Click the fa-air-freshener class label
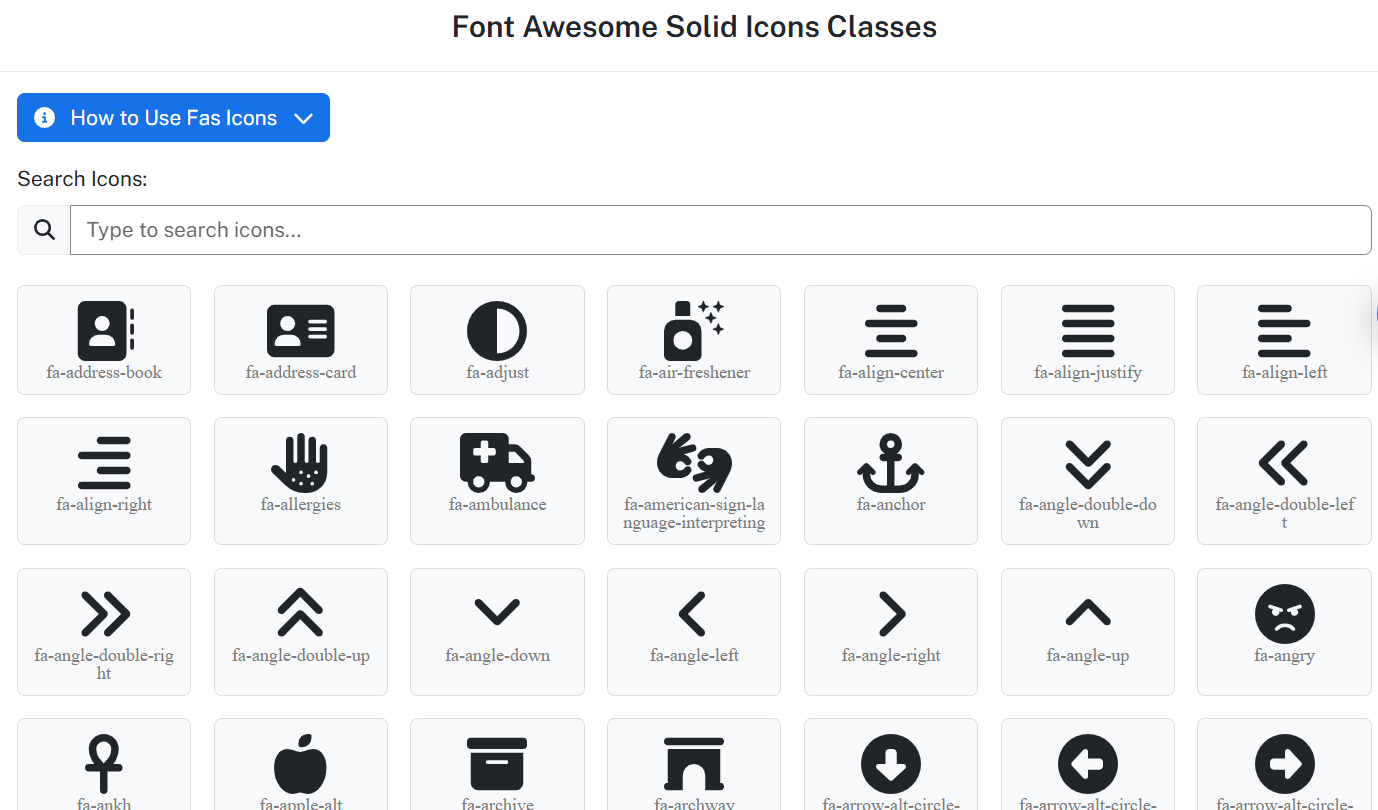Viewport: 1378px width, 810px height. click(694, 373)
